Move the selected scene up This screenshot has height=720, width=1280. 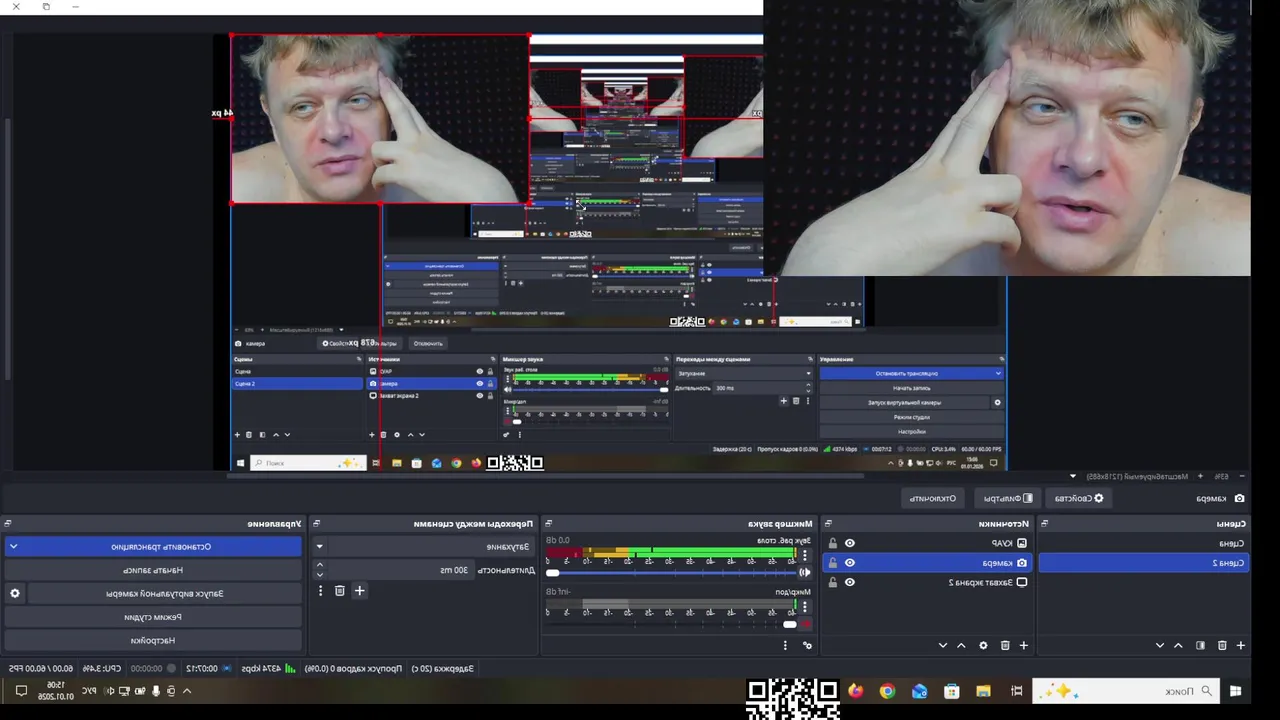(1179, 646)
